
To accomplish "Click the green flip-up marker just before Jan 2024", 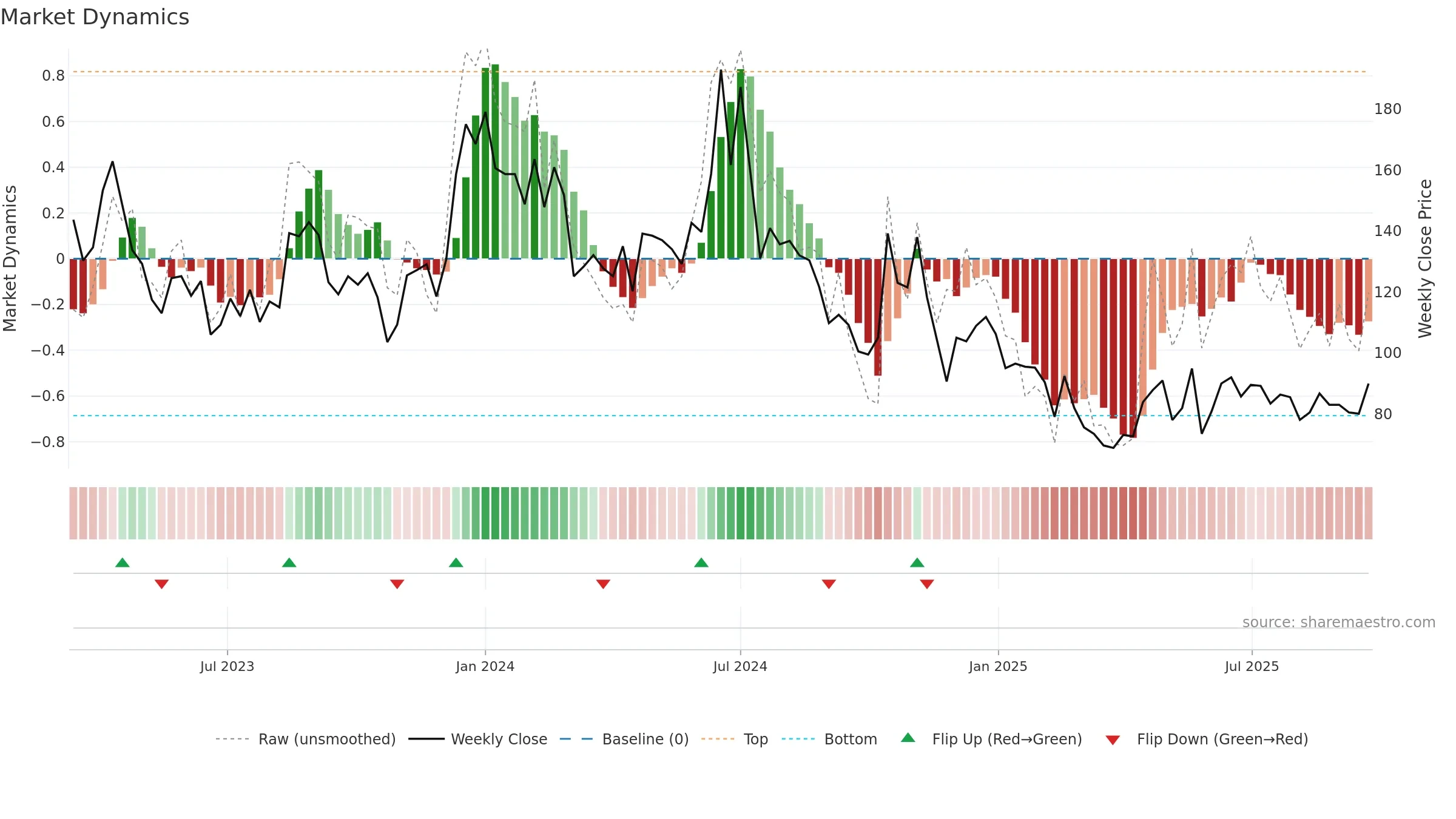I will coord(456,563).
